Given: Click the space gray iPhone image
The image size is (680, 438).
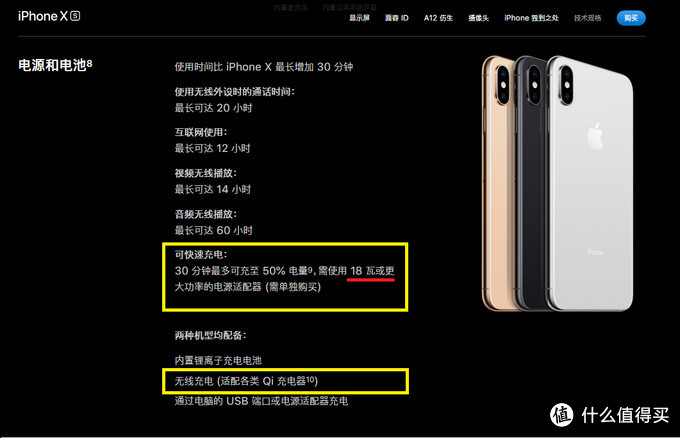Looking at the screenshot, I should click(531, 182).
